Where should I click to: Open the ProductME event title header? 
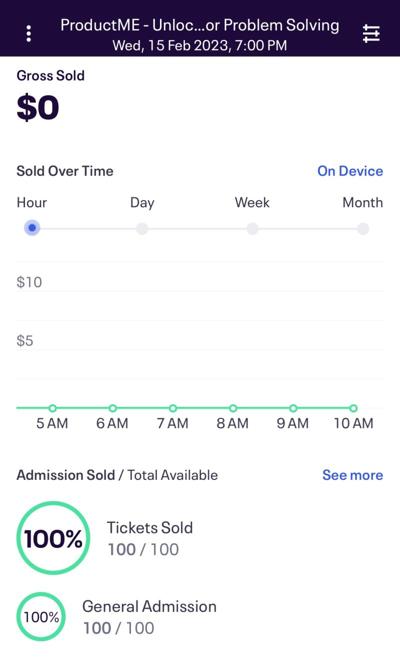click(200, 34)
